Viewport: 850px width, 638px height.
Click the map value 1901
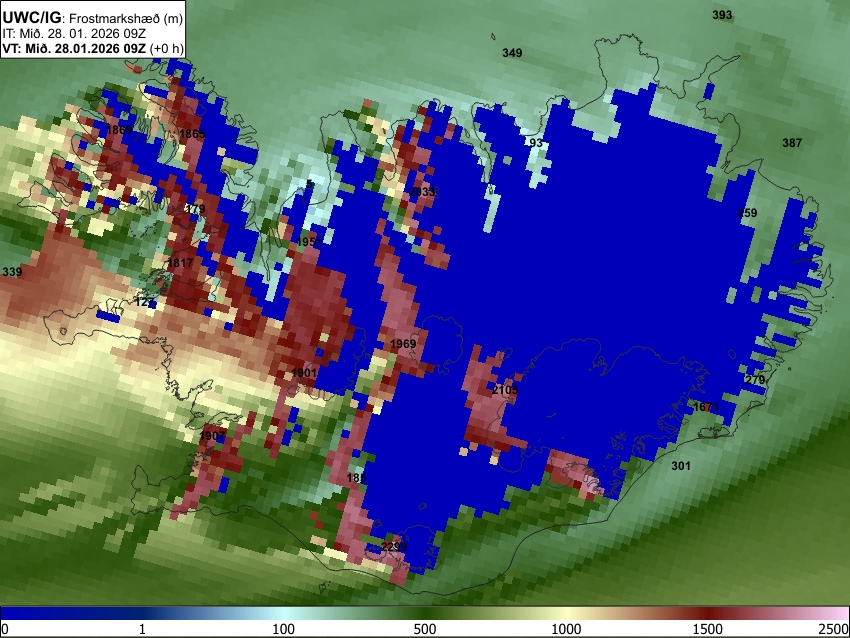tap(304, 373)
